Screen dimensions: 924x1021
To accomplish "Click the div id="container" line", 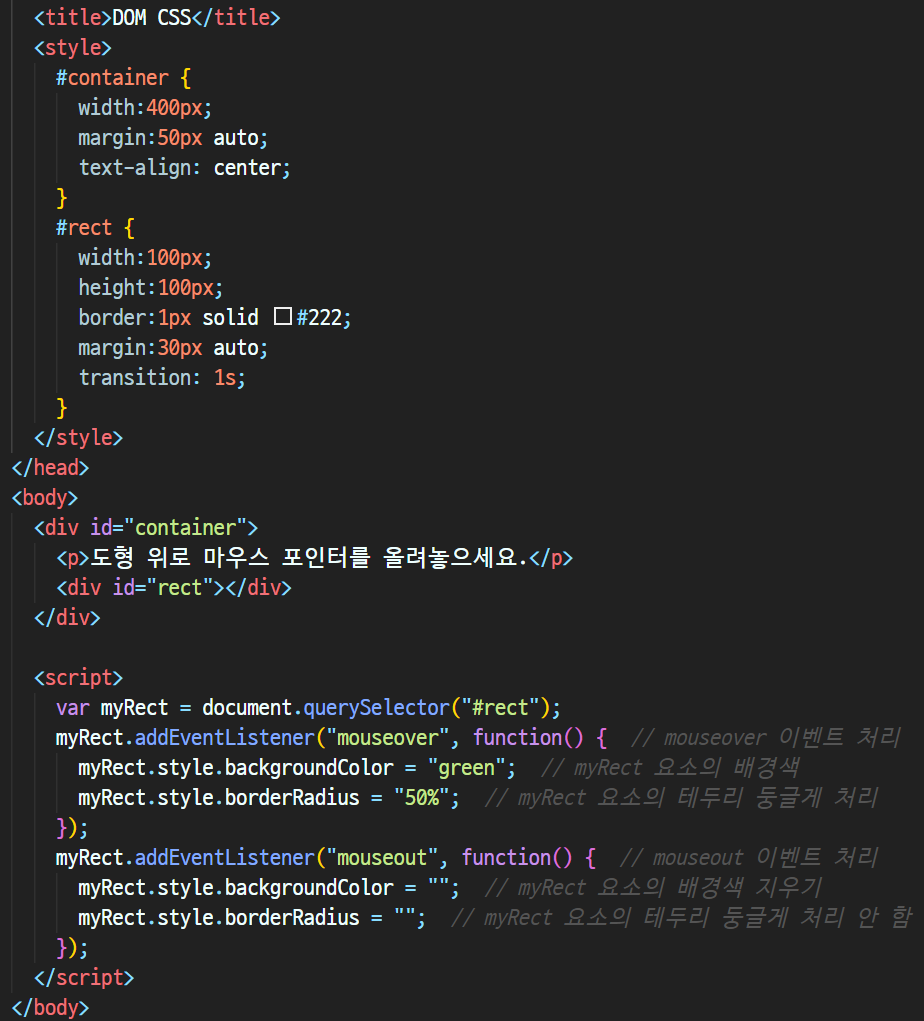I will click(146, 527).
